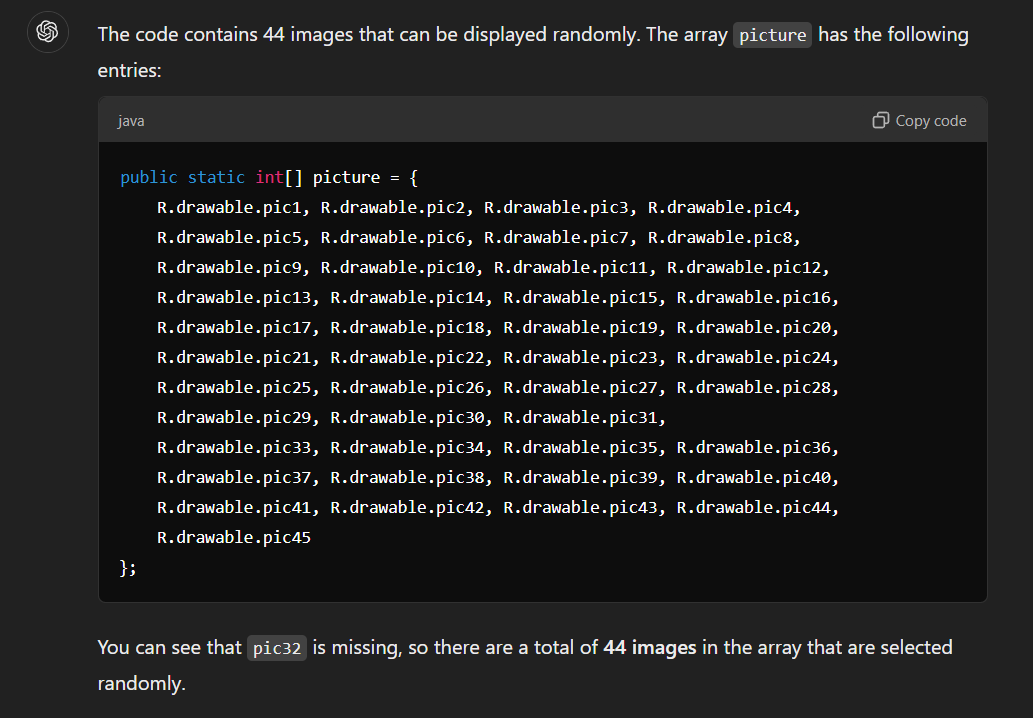This screenshot has width=1033, height=718.
Task: Click R.drawable.pic33 in the code block
Action: click(234, 448)
